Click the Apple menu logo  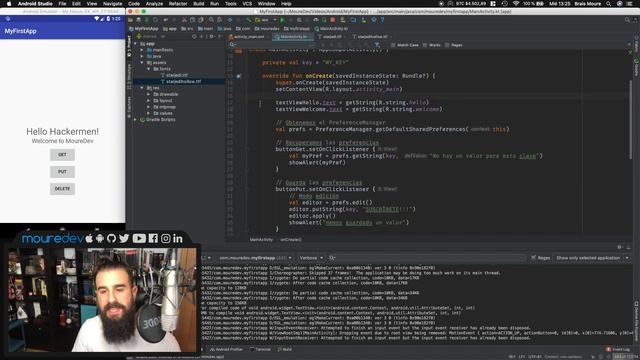coord(9,4)
